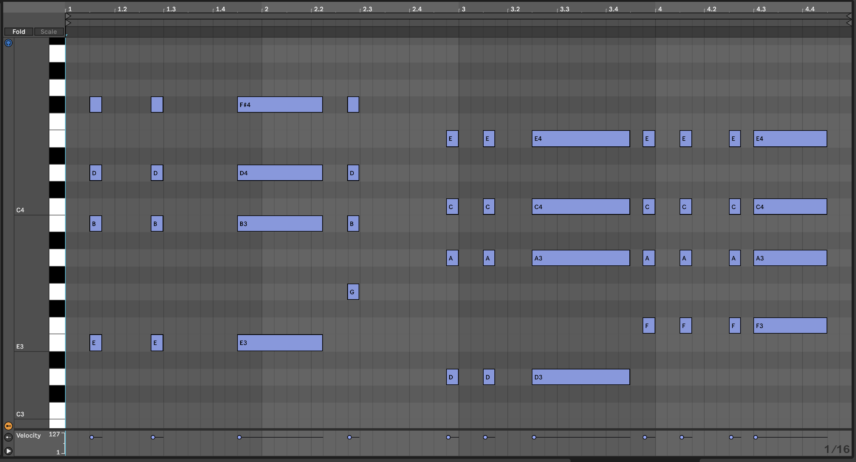Select the long C4 note starting at beat 3.3
This screenshot has width=856, height=462.
tap(581, 206)
